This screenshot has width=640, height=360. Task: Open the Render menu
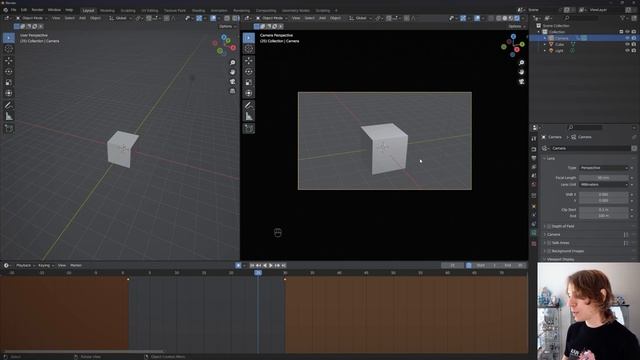(x=37, y=10)
